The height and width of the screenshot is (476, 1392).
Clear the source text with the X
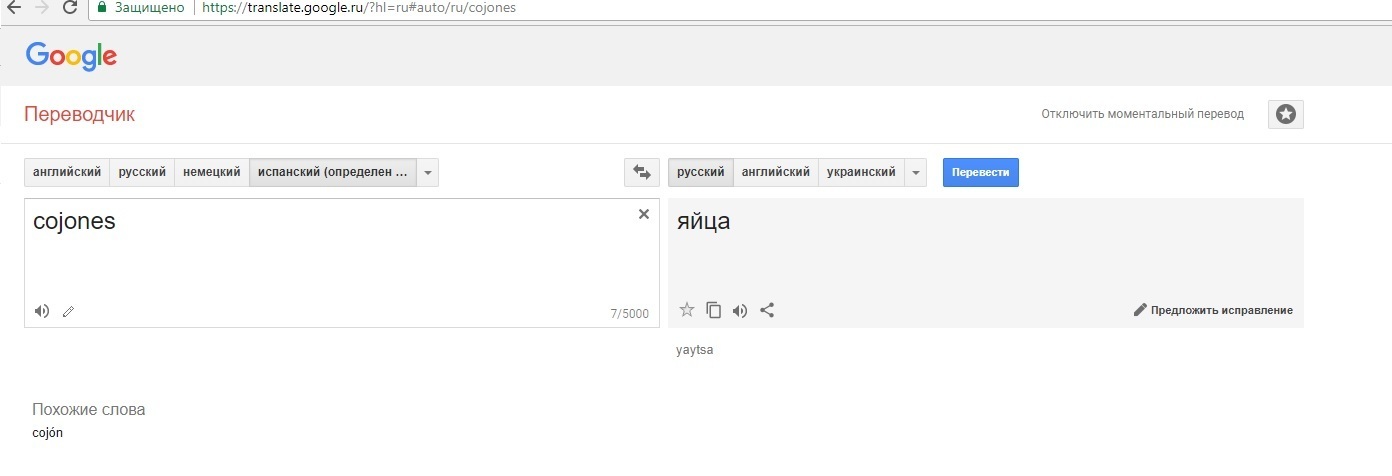point(644,214)
